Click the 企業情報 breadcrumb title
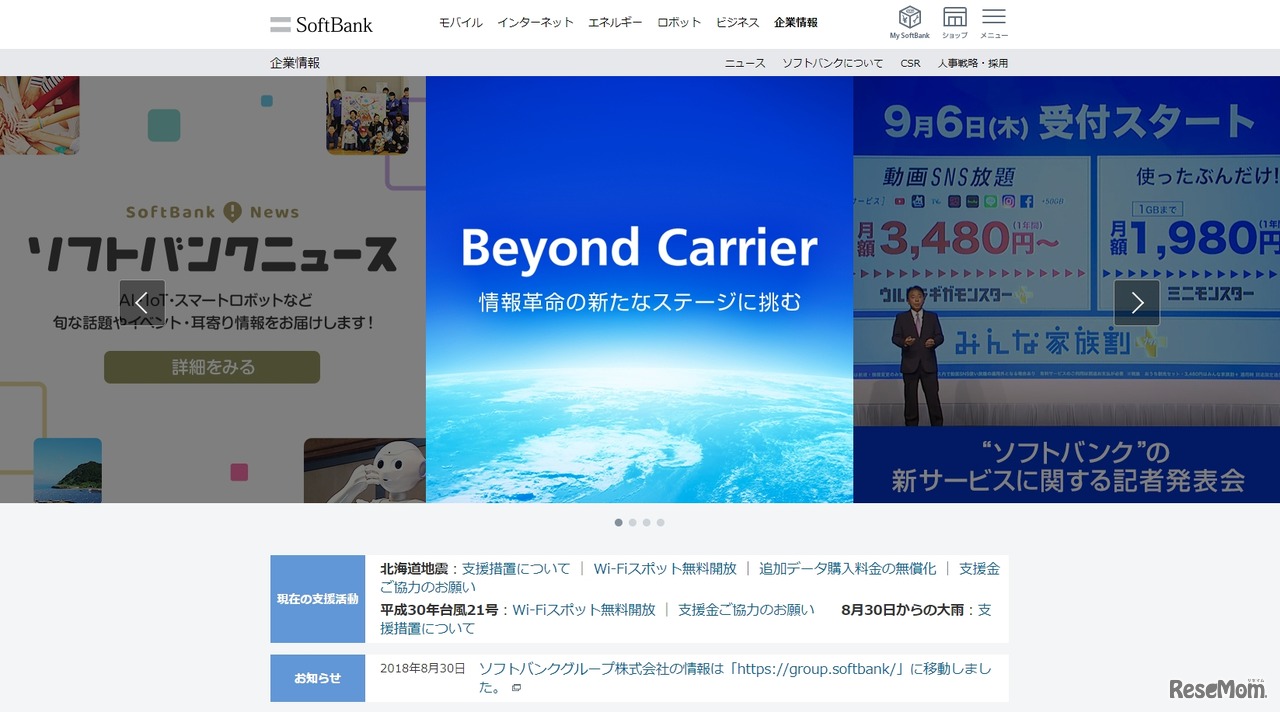The width and height of the screenshot is (1280, 712). click(x=295, y=63)
